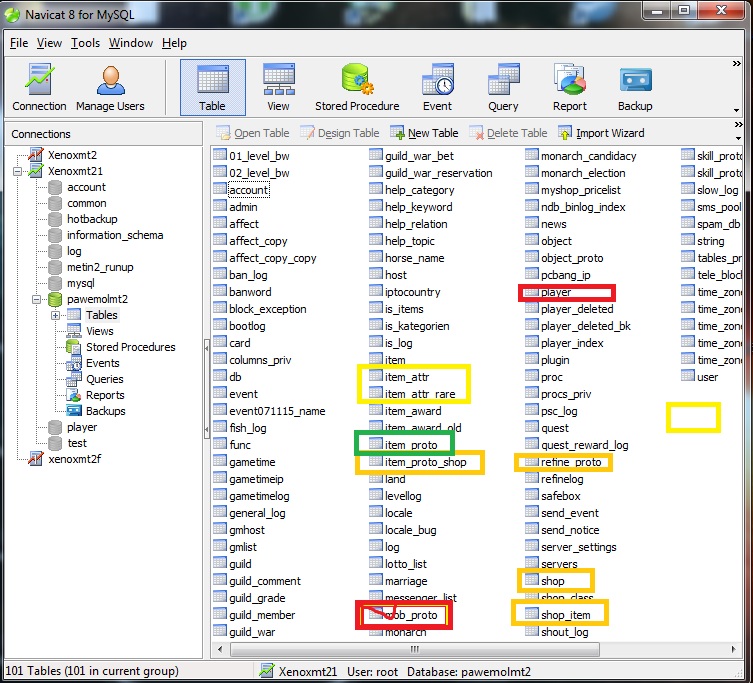Click the Views node icon in tree

point(74,331)
